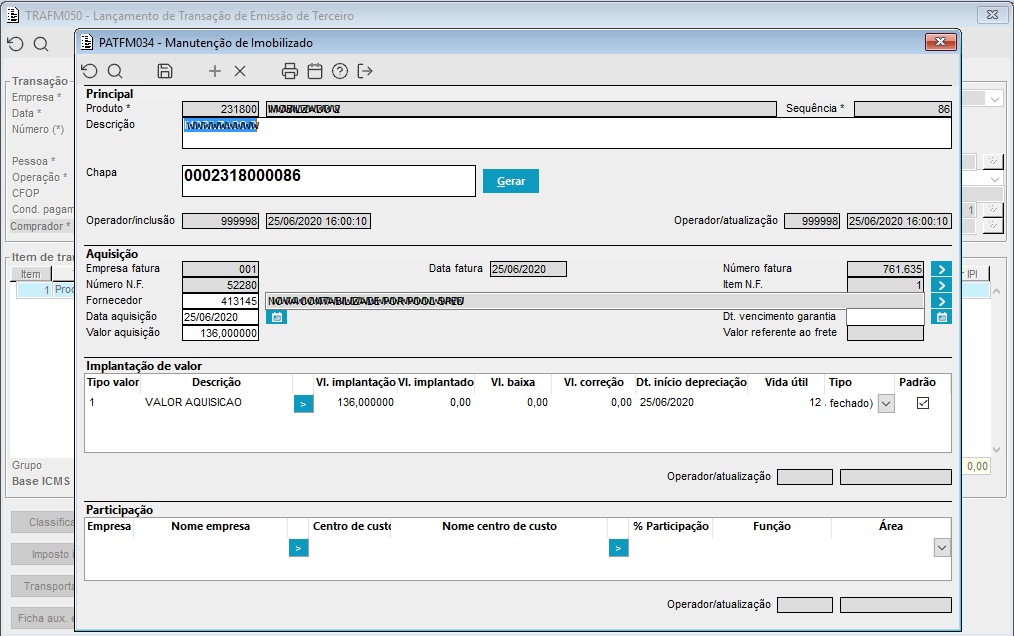Click the VALOR AQUISICAO description cell
Viewport: 1014px width, 636px height.
193,402
